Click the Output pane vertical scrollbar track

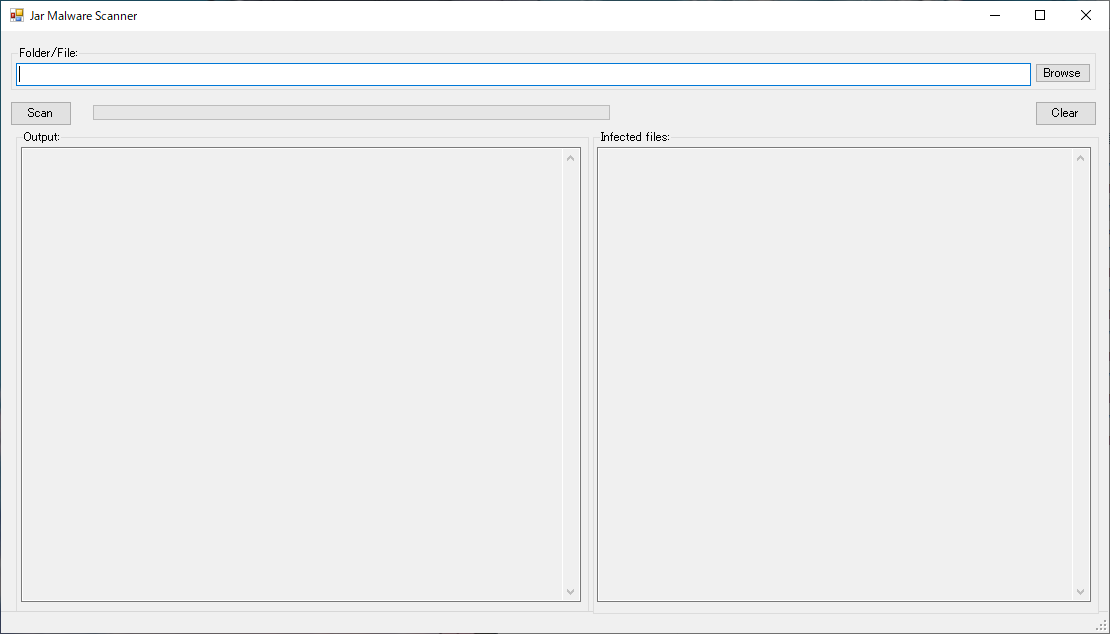point(571,374)
